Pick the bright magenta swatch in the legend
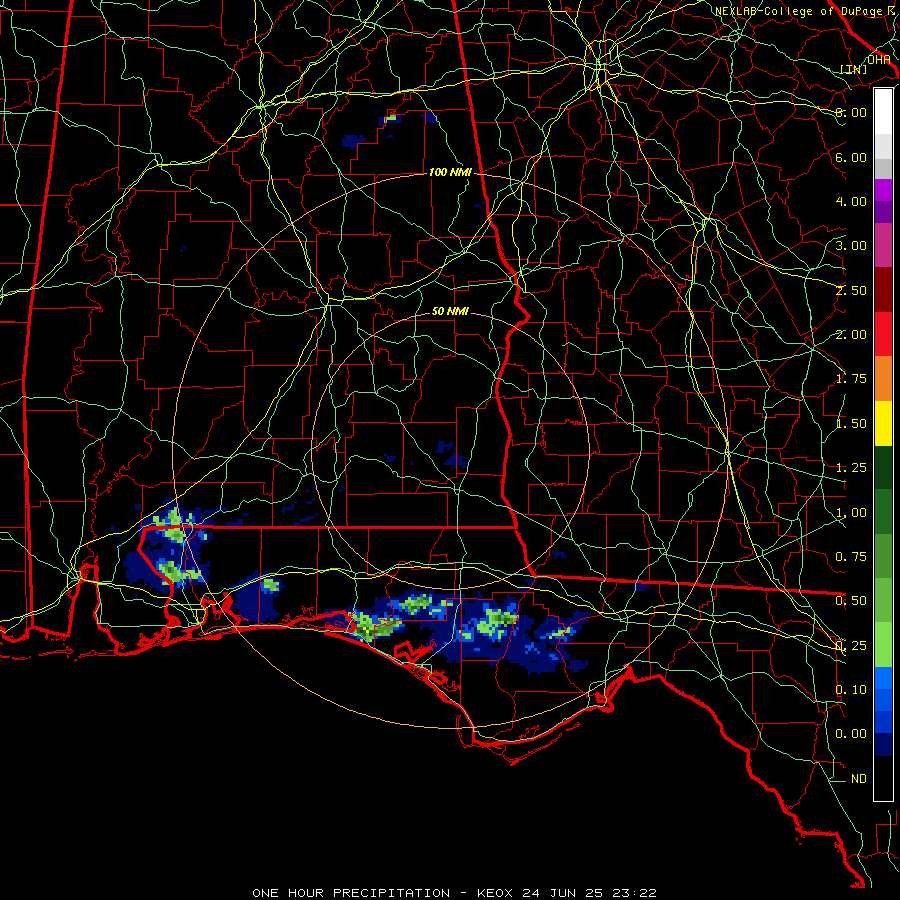The height and width of the screenshot is (900, 900). pos(883,190)
